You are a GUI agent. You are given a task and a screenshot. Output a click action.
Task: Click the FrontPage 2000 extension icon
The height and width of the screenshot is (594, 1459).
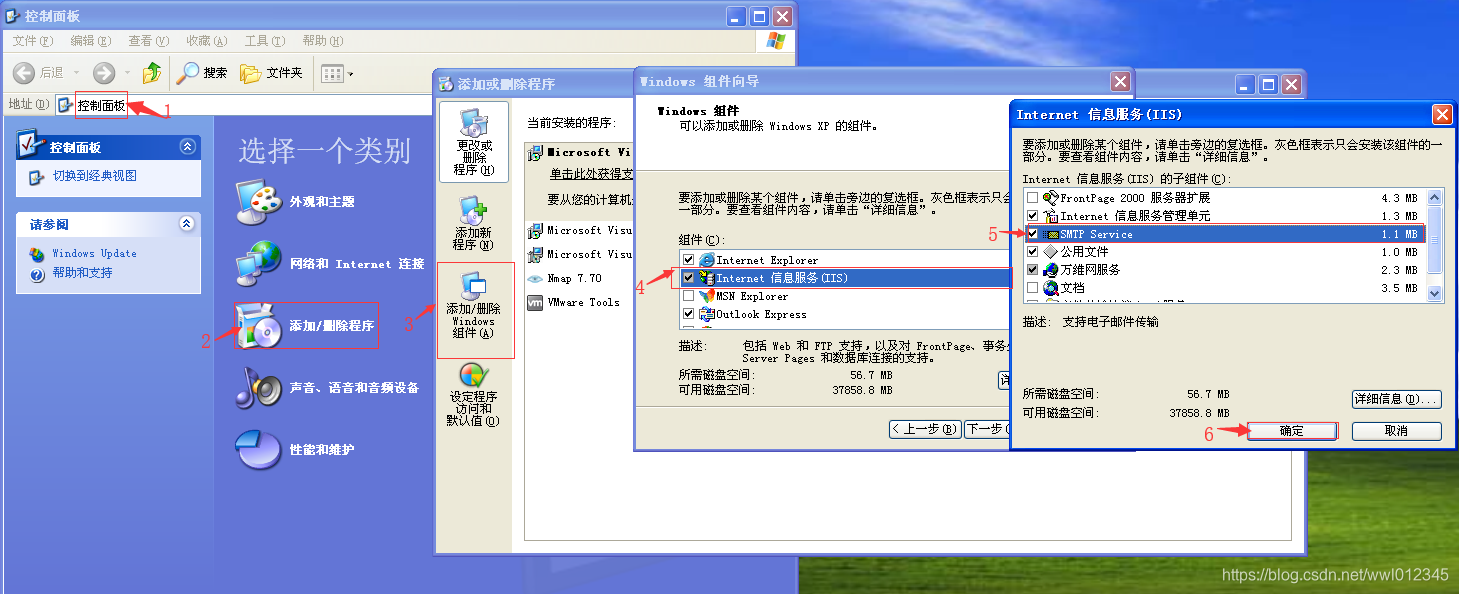coord(1051,198)
